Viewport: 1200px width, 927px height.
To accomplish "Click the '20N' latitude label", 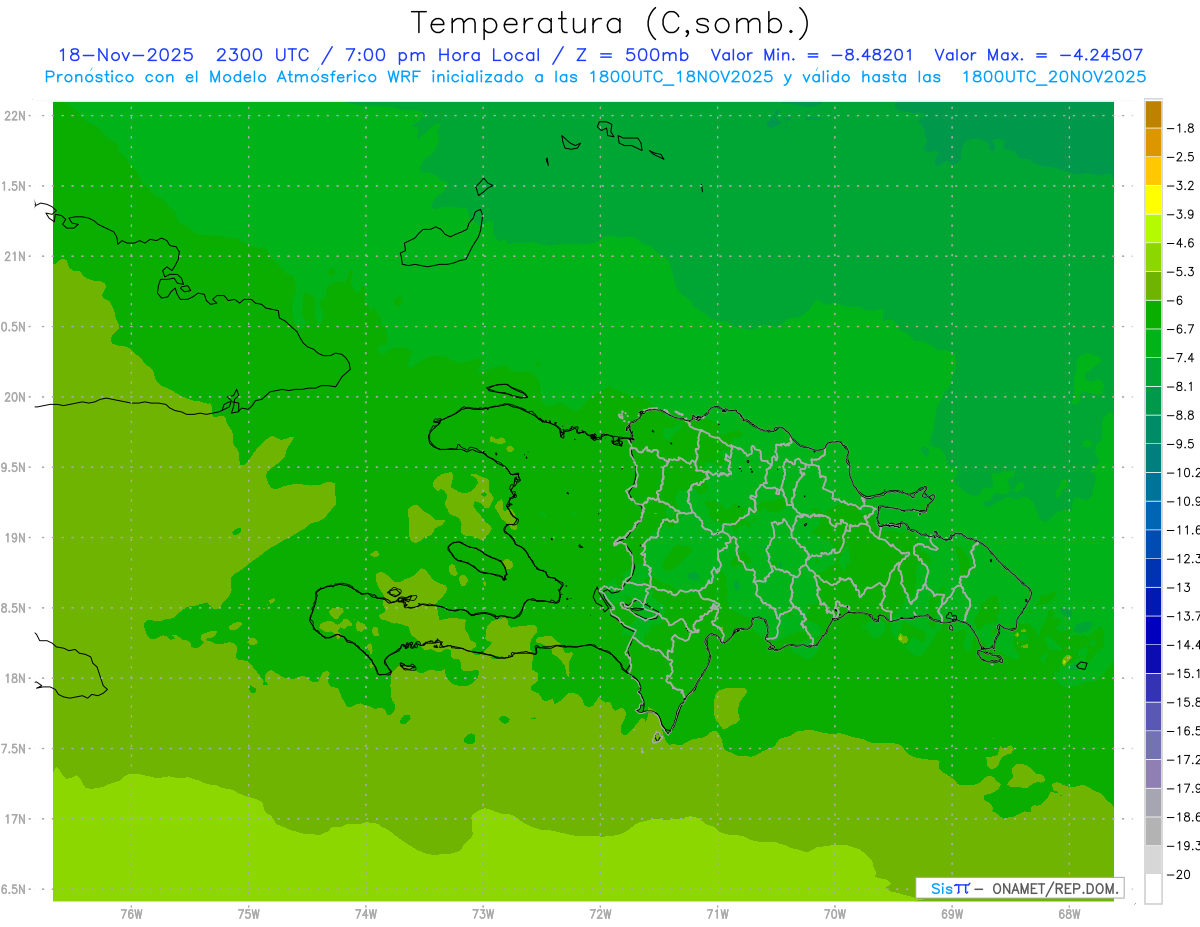I will (14, 397).
